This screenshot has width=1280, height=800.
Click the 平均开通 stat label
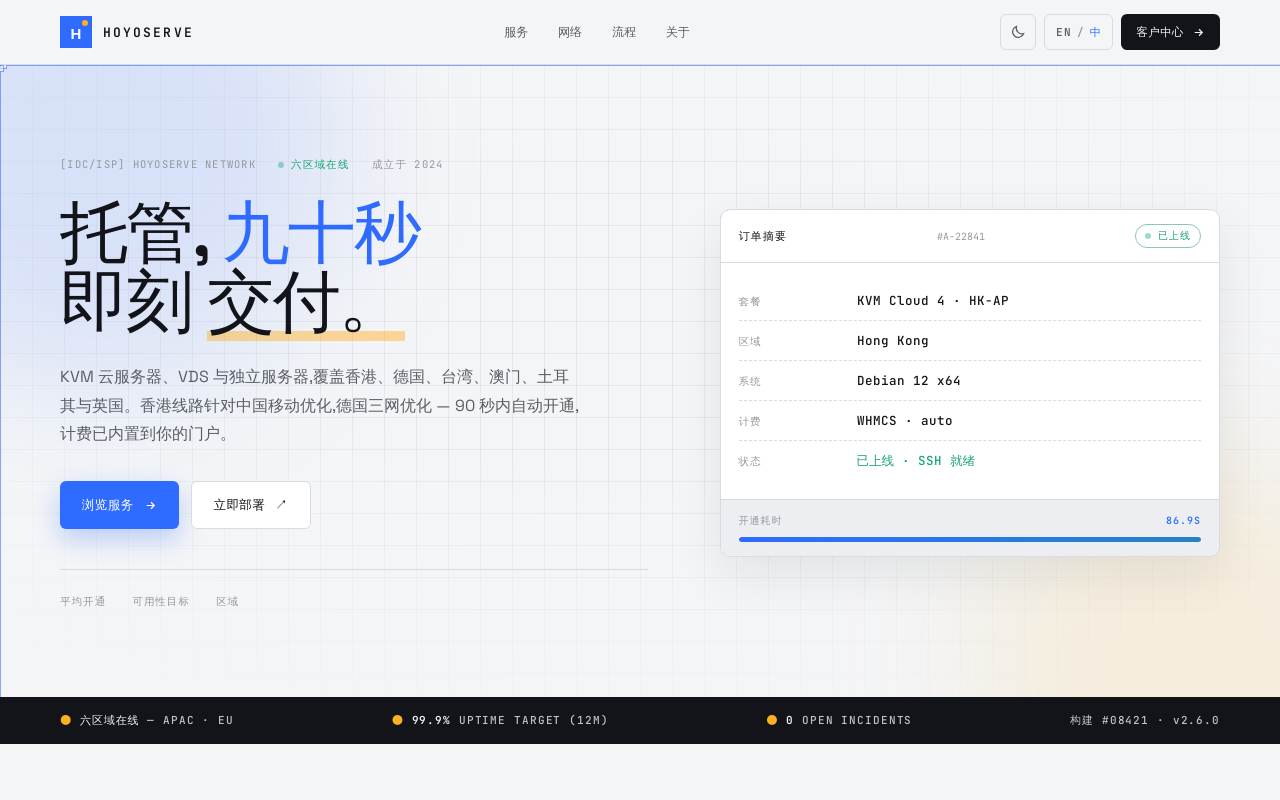[x=83, y=601]
